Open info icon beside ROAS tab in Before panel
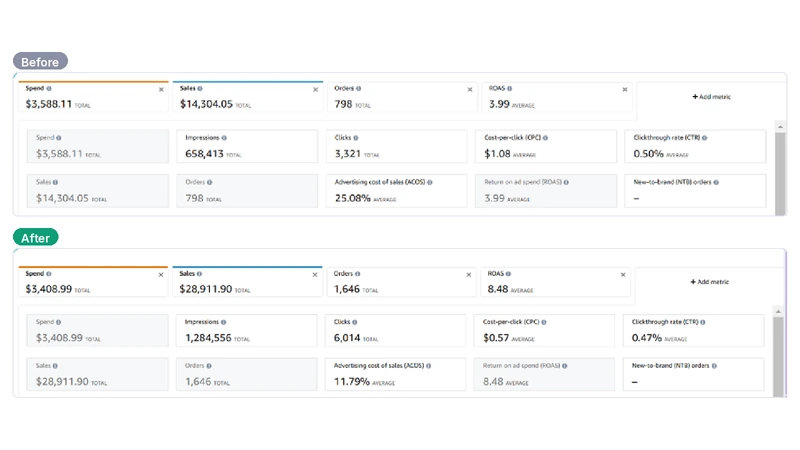The height and width of the screenshot is (450, 800). pyautogui.click(x=510, y=89)
